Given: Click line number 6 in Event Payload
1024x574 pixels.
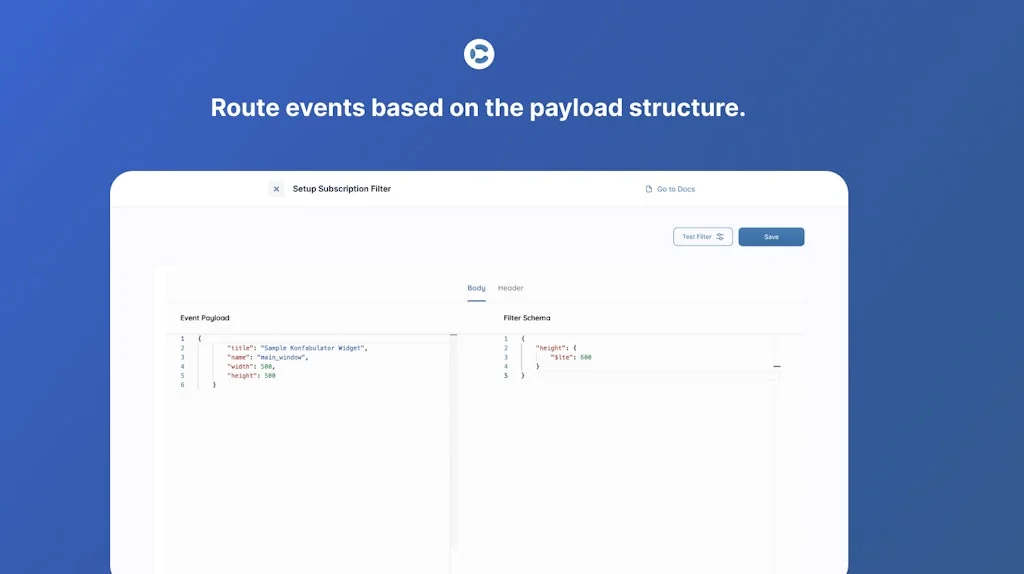Looking at the screenshot, I should click(x=182, y=385).
